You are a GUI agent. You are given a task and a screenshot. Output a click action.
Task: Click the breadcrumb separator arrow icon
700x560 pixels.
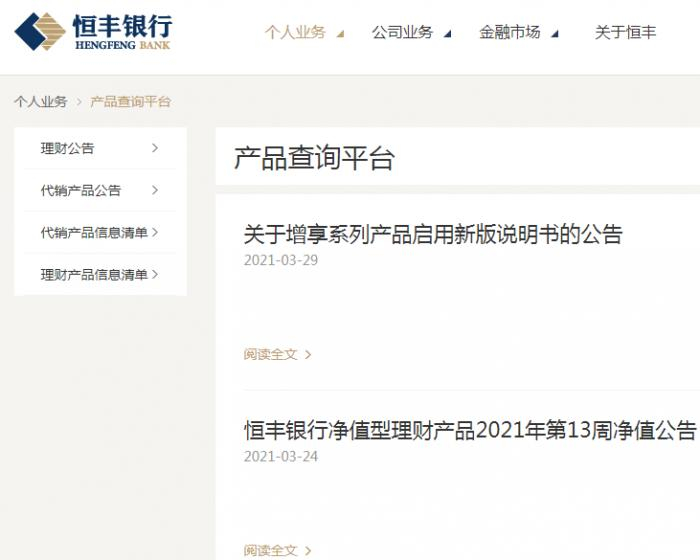pyautogui.click(x=79, y=102)
